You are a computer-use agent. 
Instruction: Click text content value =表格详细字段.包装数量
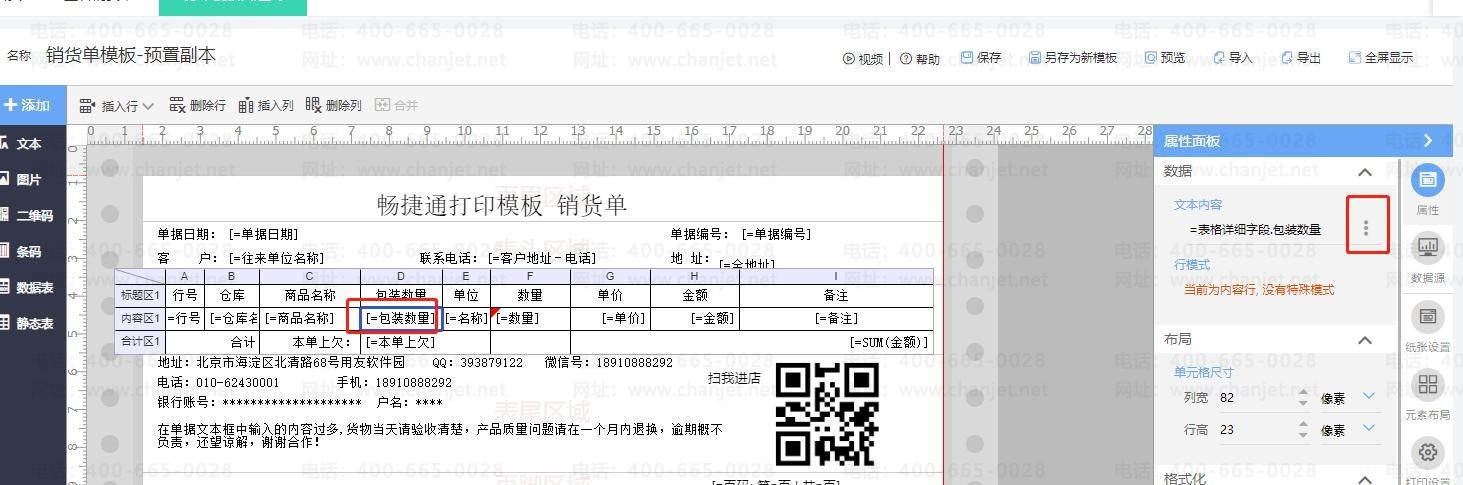pyautogui.click(x=1255, y=229)
